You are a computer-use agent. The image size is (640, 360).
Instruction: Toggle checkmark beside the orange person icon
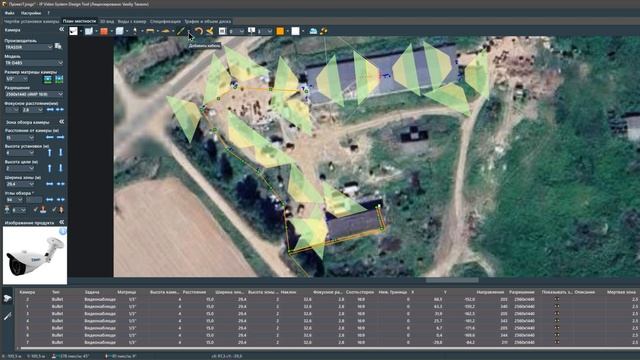point(54,209)
